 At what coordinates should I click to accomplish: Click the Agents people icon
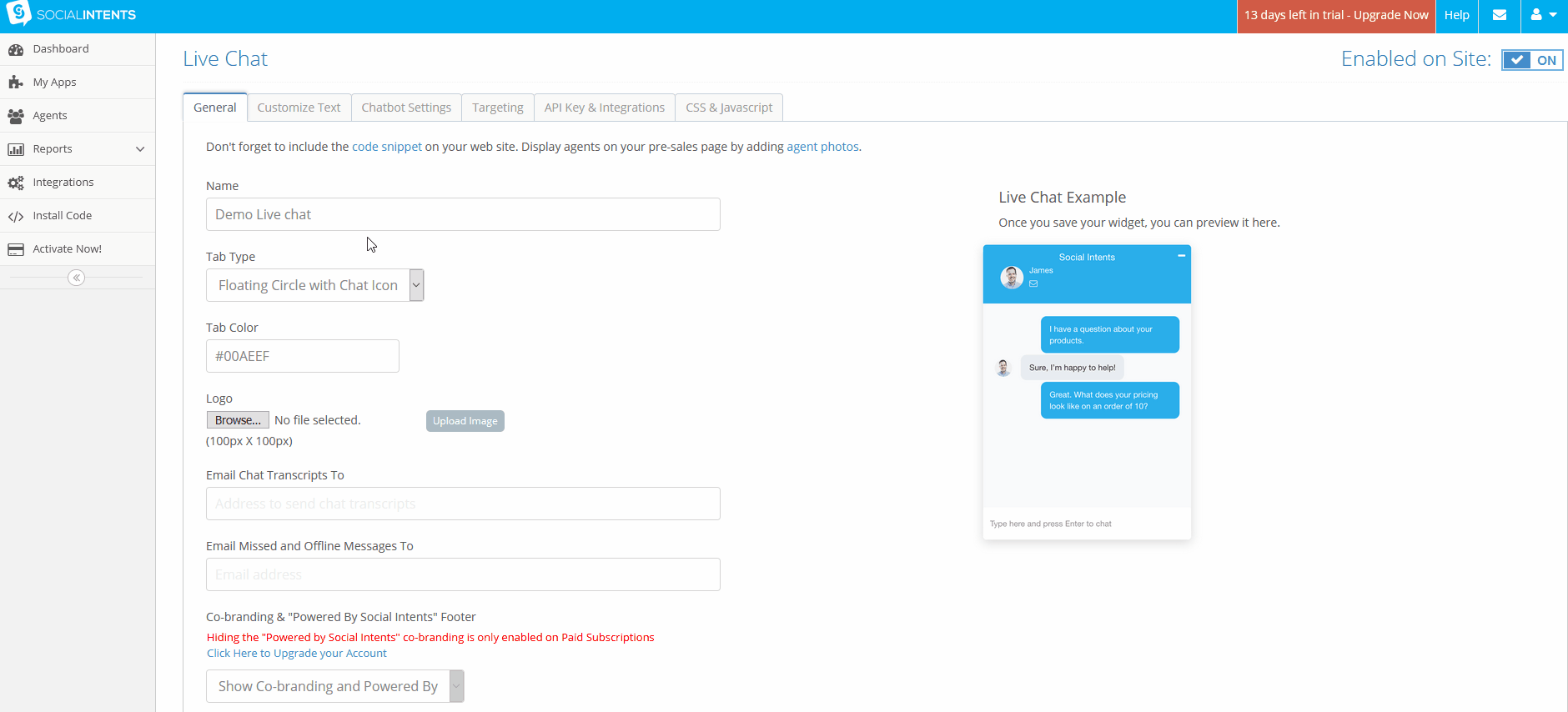[16, 116]
